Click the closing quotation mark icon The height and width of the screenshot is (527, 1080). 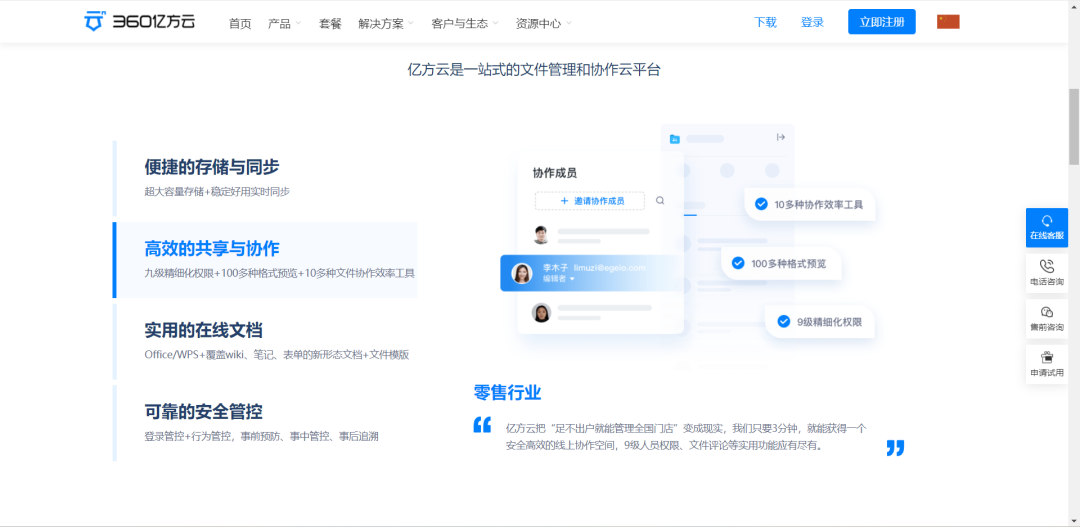(895, 448)
